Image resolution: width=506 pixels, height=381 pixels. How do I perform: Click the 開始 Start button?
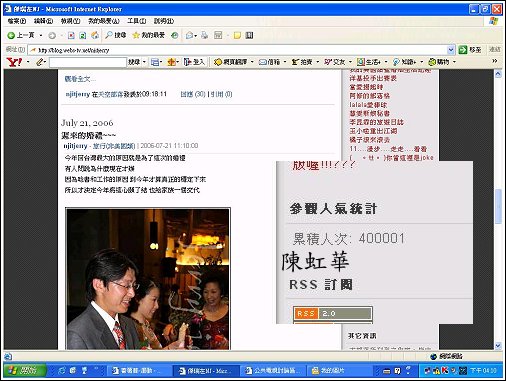click(25, 370)
